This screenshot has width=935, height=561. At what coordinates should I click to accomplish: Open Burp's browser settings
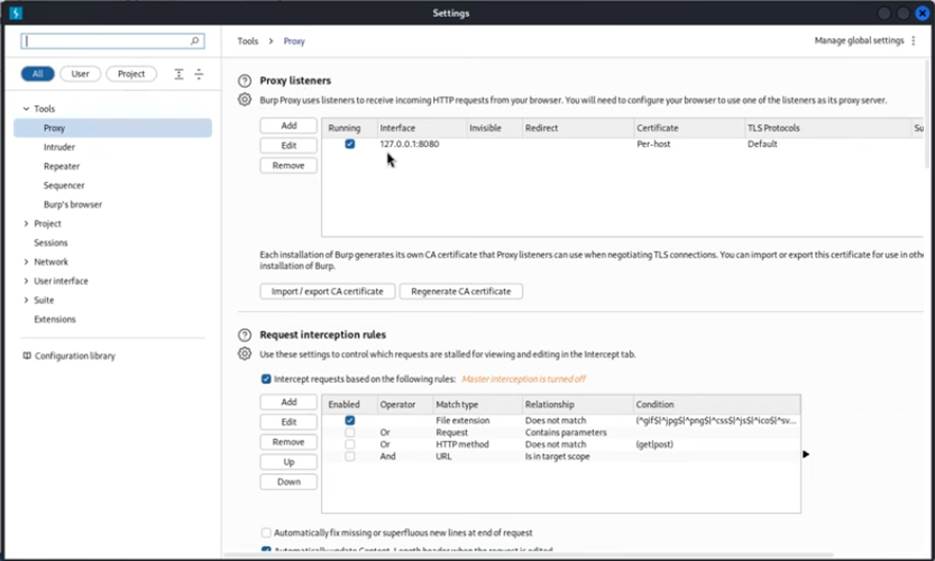[73, 204]
